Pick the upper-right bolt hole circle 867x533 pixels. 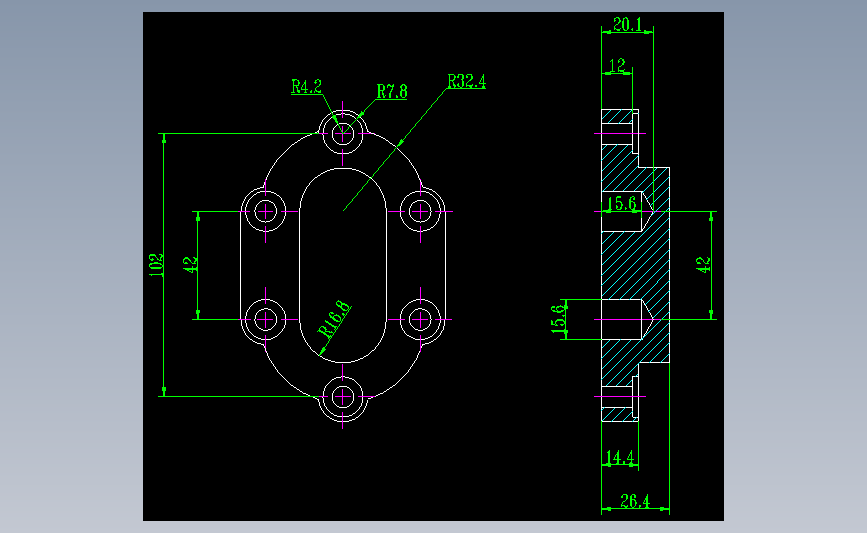point(420,211)
